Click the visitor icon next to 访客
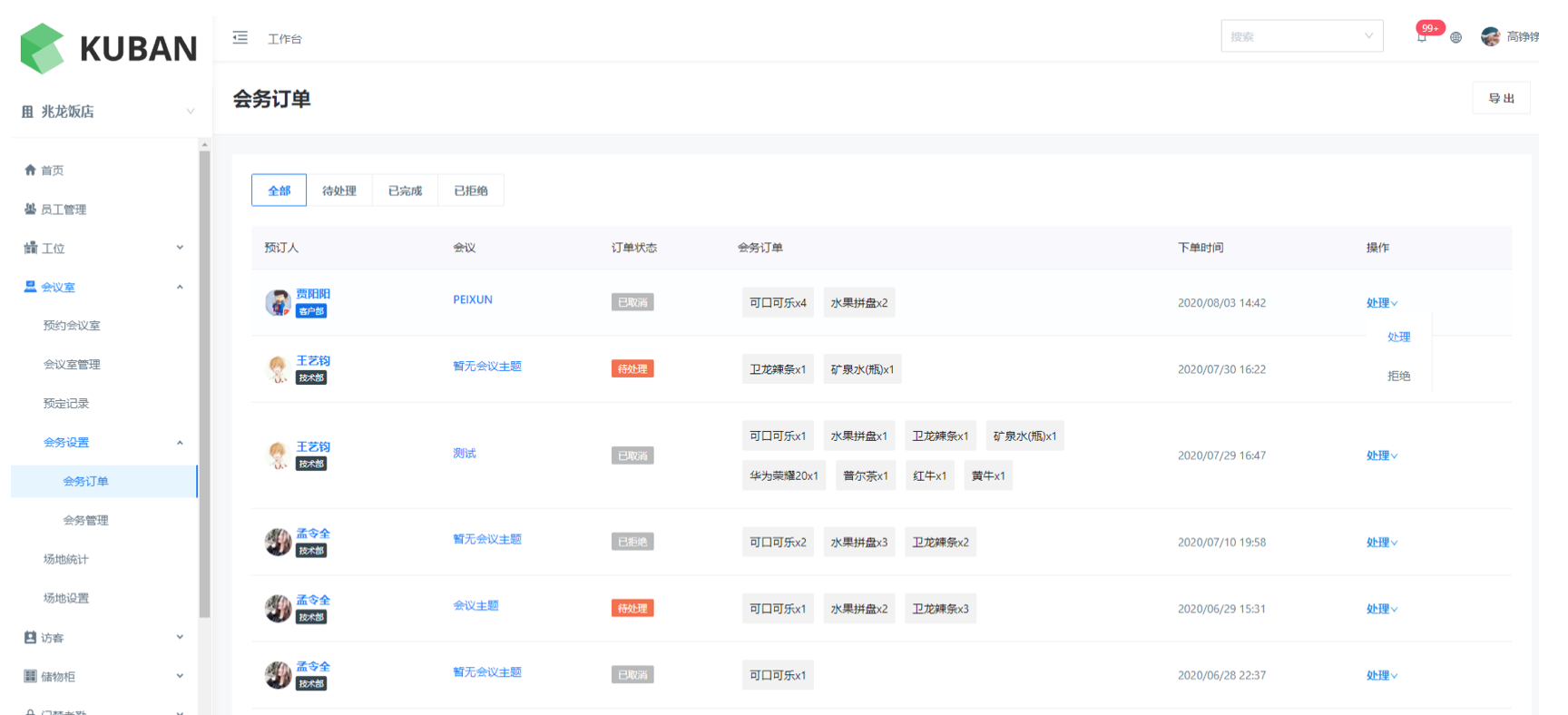This screenshot has height=715, width=1568. (30, 638)
